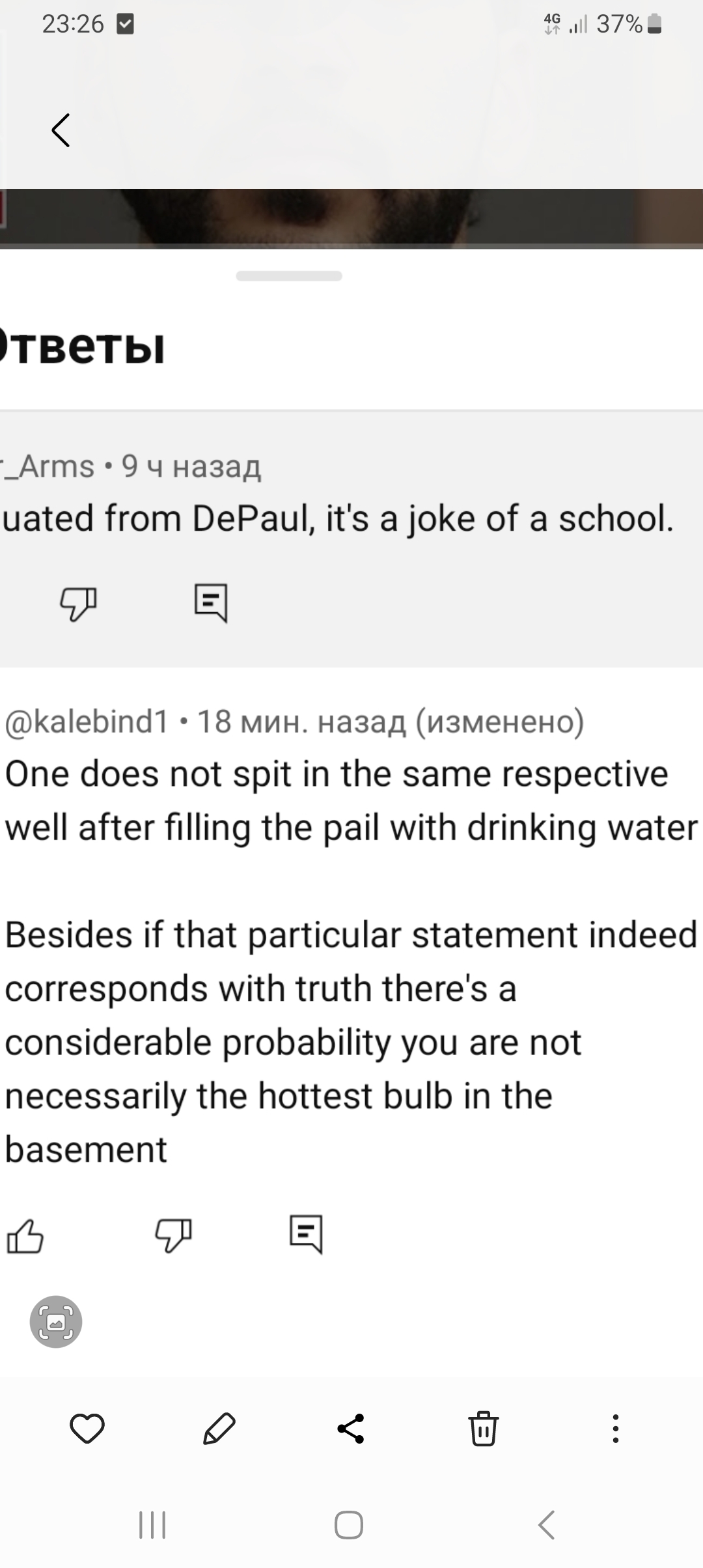Screen dimensions: 703x1568
Task: Like the kalebind1 comment
Action: [x=25, y=1235]
